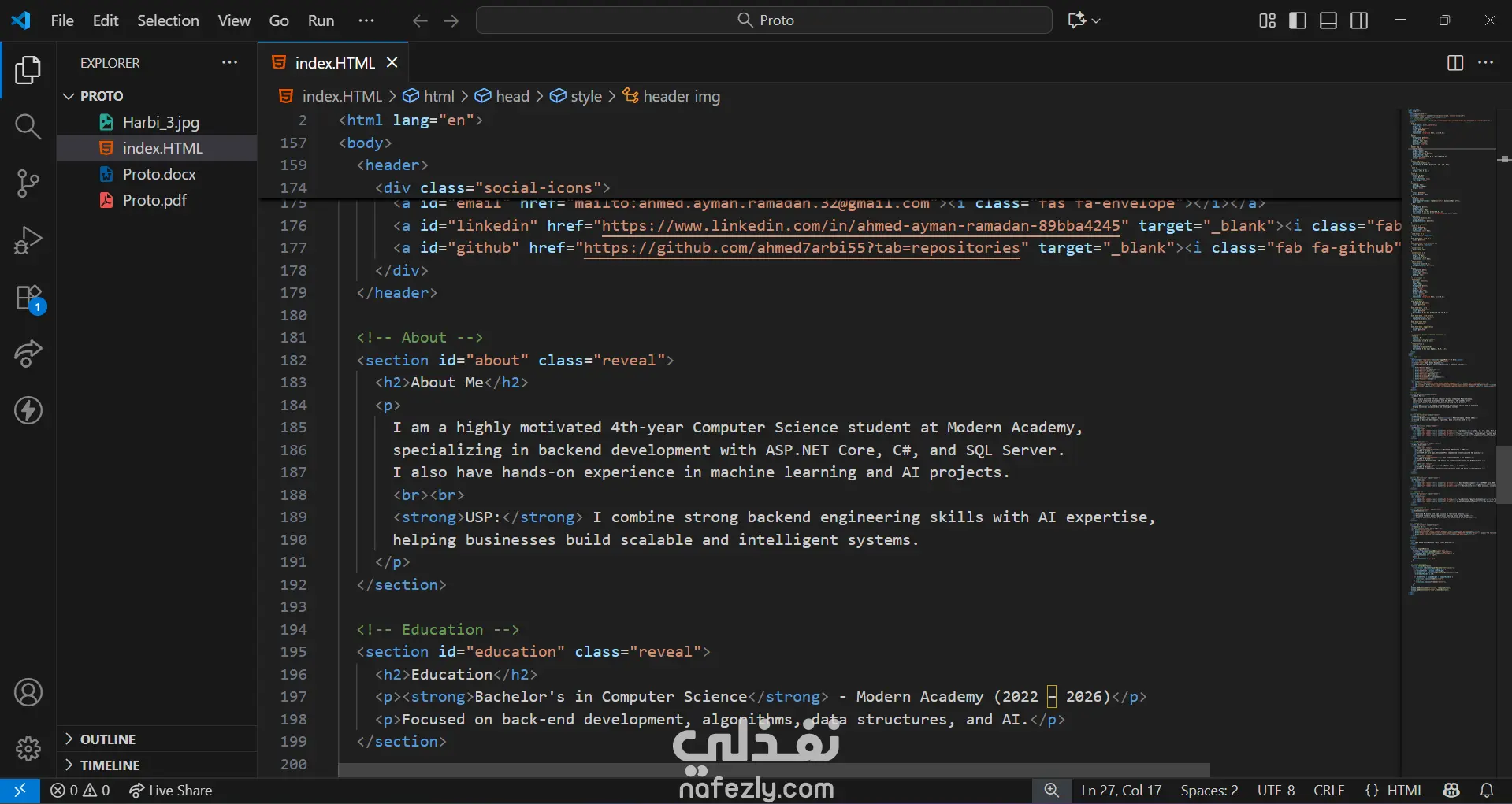The image size is (1512, 804).
Task: Open the Run menu
Action: coord(321,20)
